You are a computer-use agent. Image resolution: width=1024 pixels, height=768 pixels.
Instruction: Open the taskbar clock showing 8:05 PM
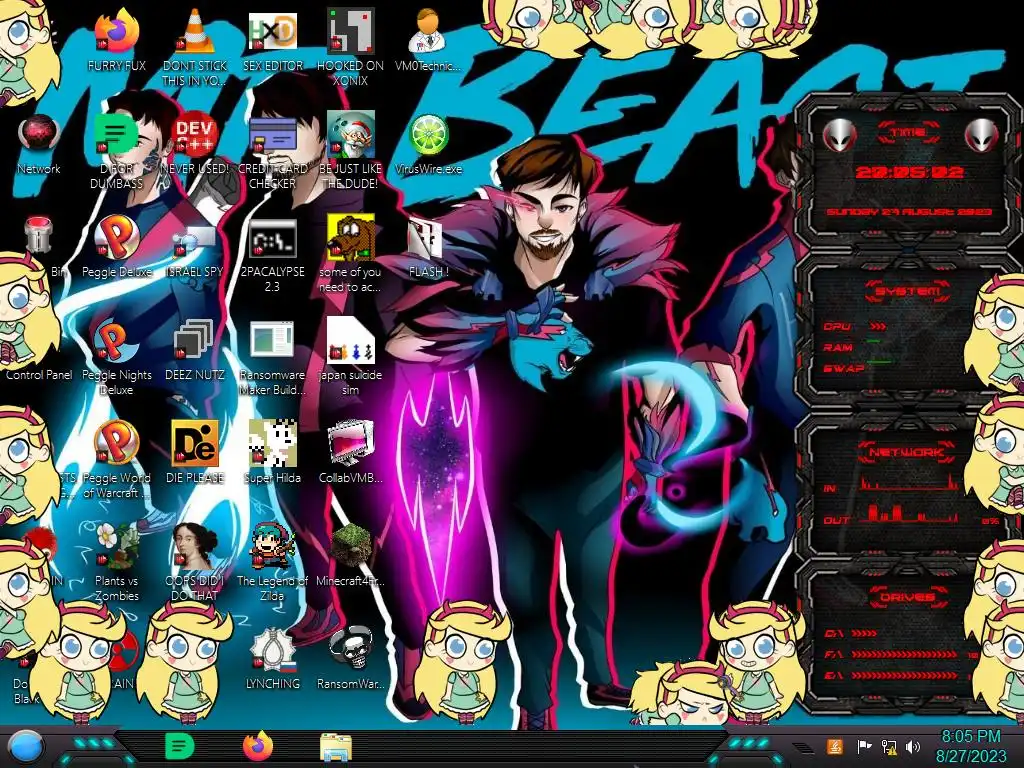tap(970, 746)
